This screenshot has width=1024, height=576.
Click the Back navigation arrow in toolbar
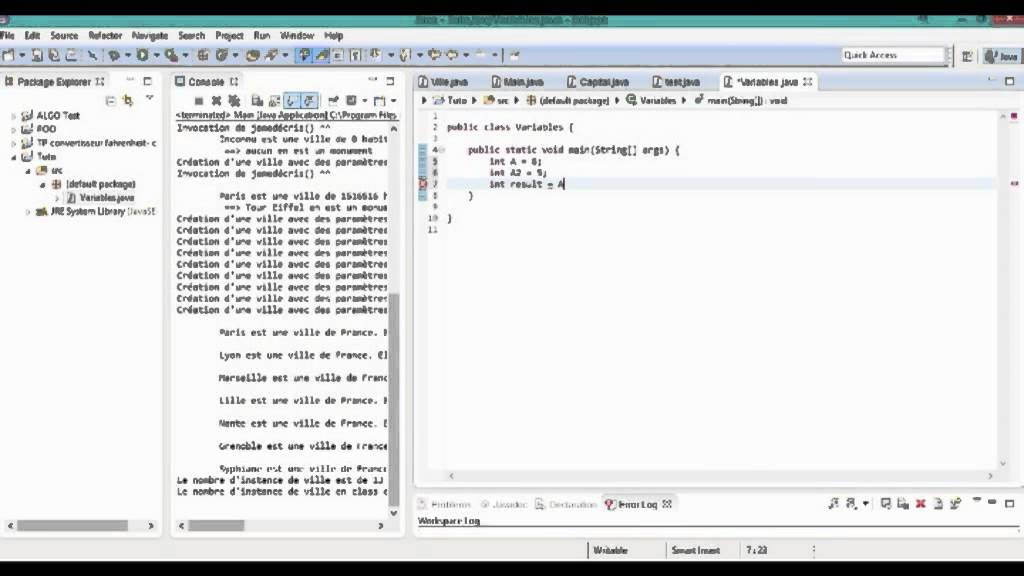pyautogui.click(x=434, y=56)
